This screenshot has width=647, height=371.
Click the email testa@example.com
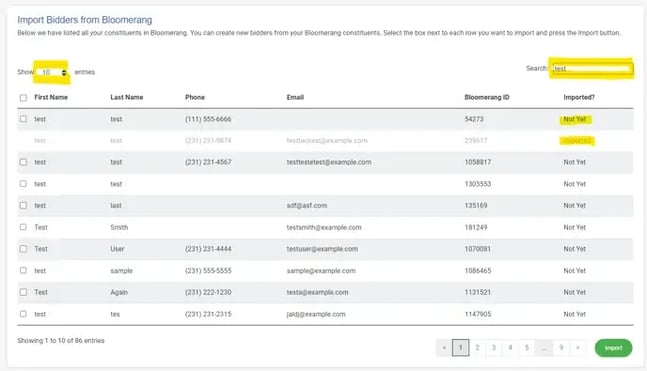pos(317,292)
